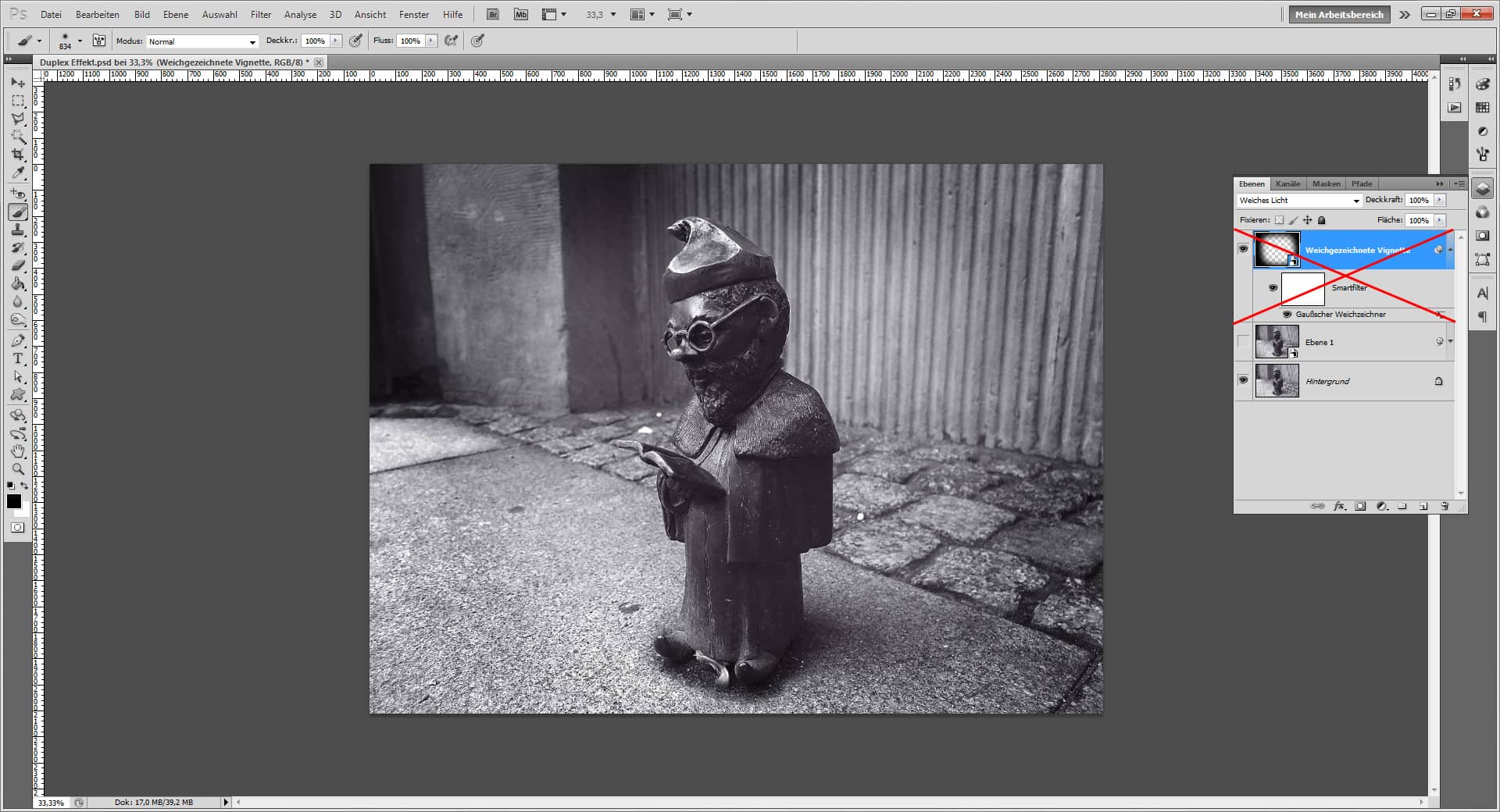
Task: Select the Horizontal Type tool
Action: [x=17, y=359]
